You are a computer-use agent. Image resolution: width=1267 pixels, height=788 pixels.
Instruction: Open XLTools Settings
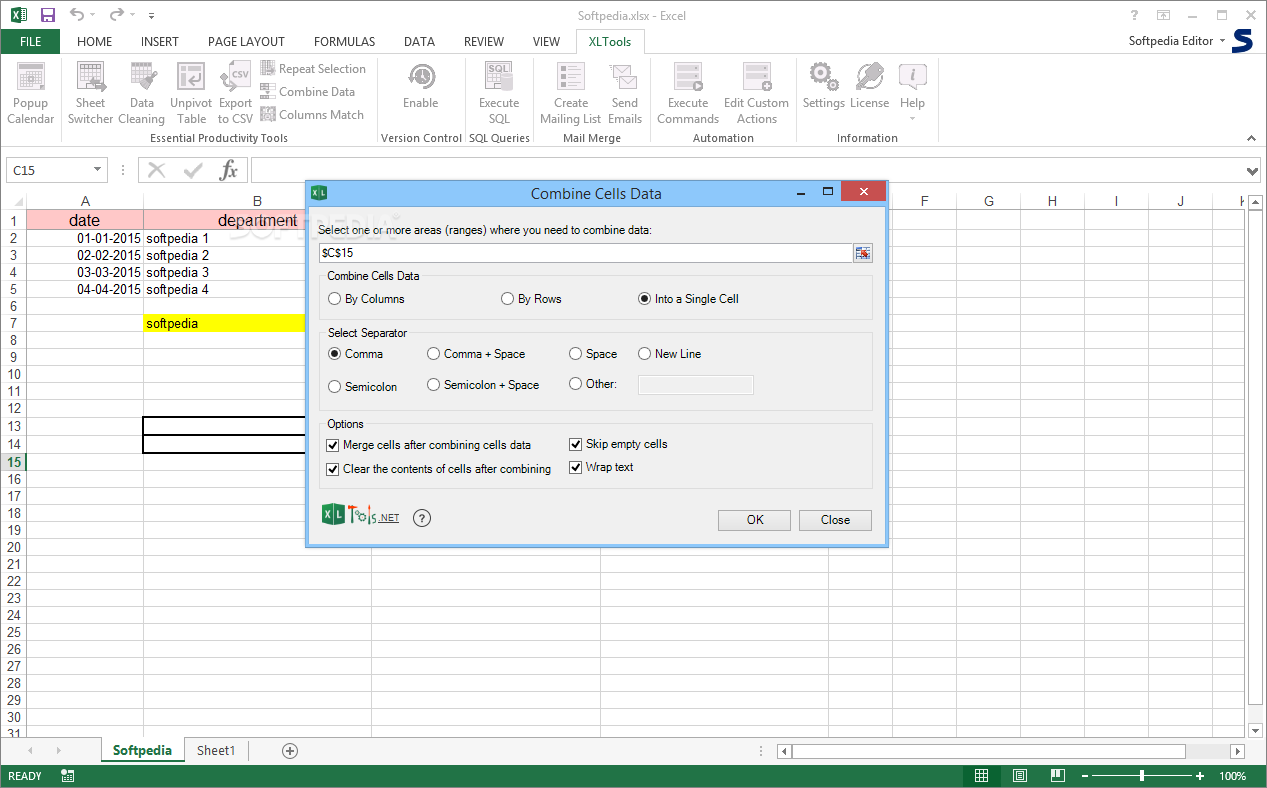(824, 87)
